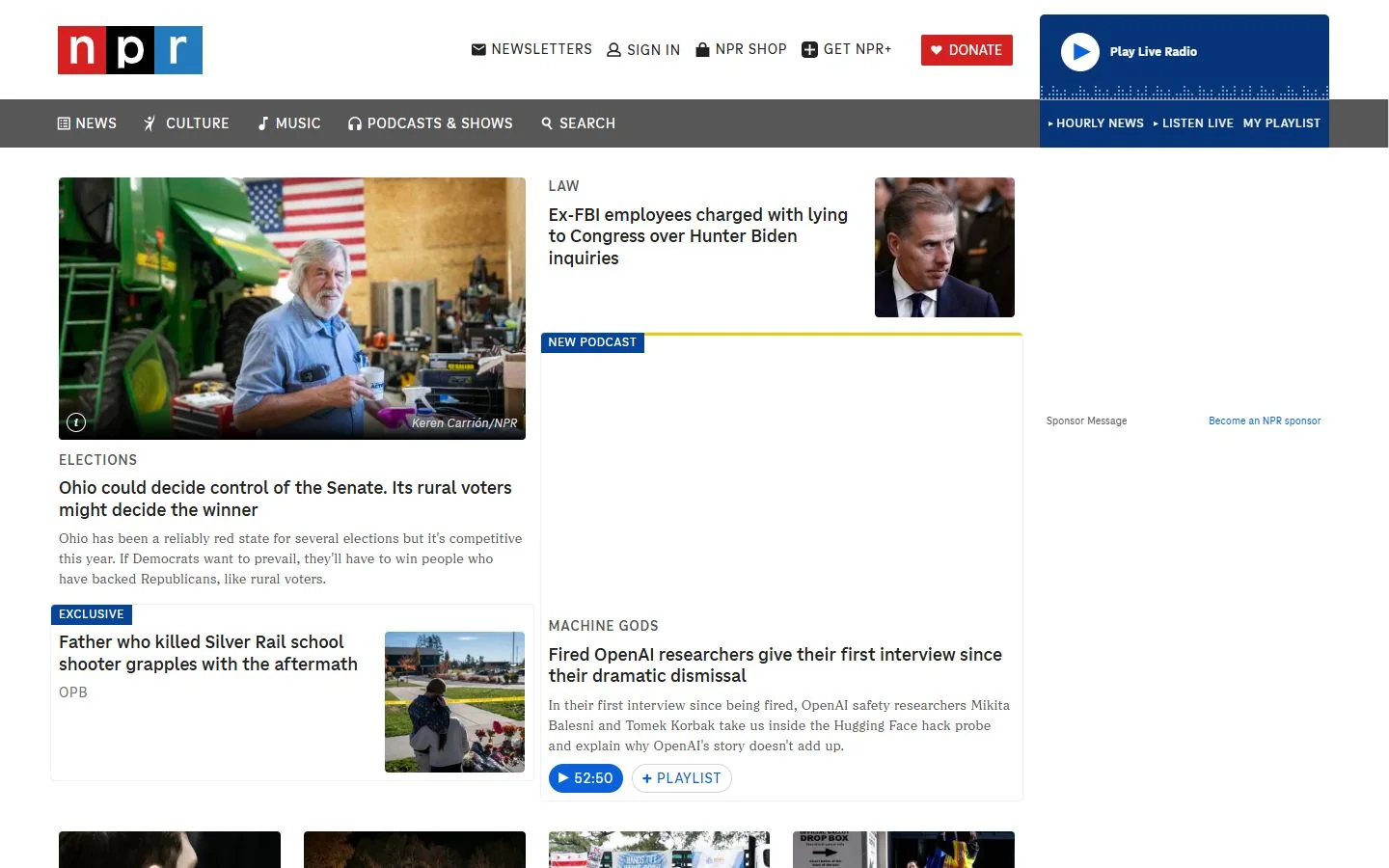The width and height of the screenshot is (1389, 868).
Task: Click the NPR Shop bag icon
Action: pyautogui.click(x=703, y=49)
